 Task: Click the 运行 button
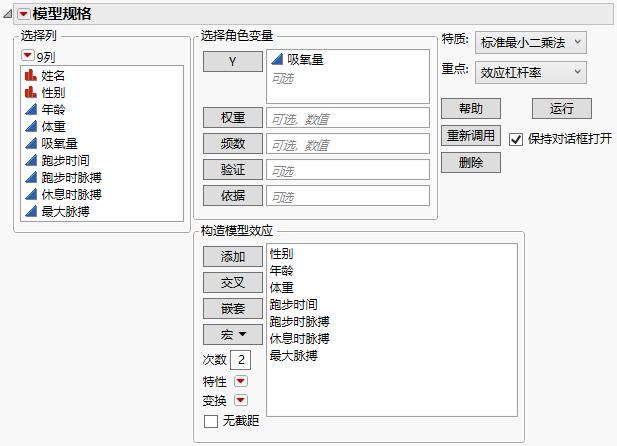click(x=562, y=108)
